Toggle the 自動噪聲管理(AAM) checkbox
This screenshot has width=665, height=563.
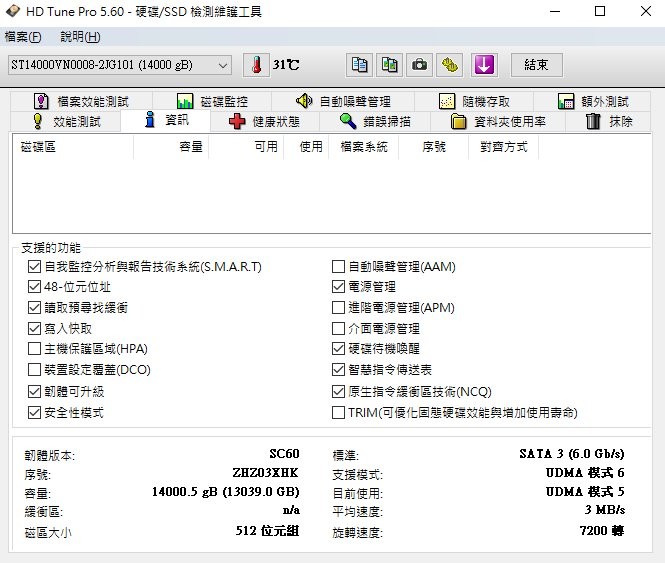pyautogui.click(x=339, y=267)
